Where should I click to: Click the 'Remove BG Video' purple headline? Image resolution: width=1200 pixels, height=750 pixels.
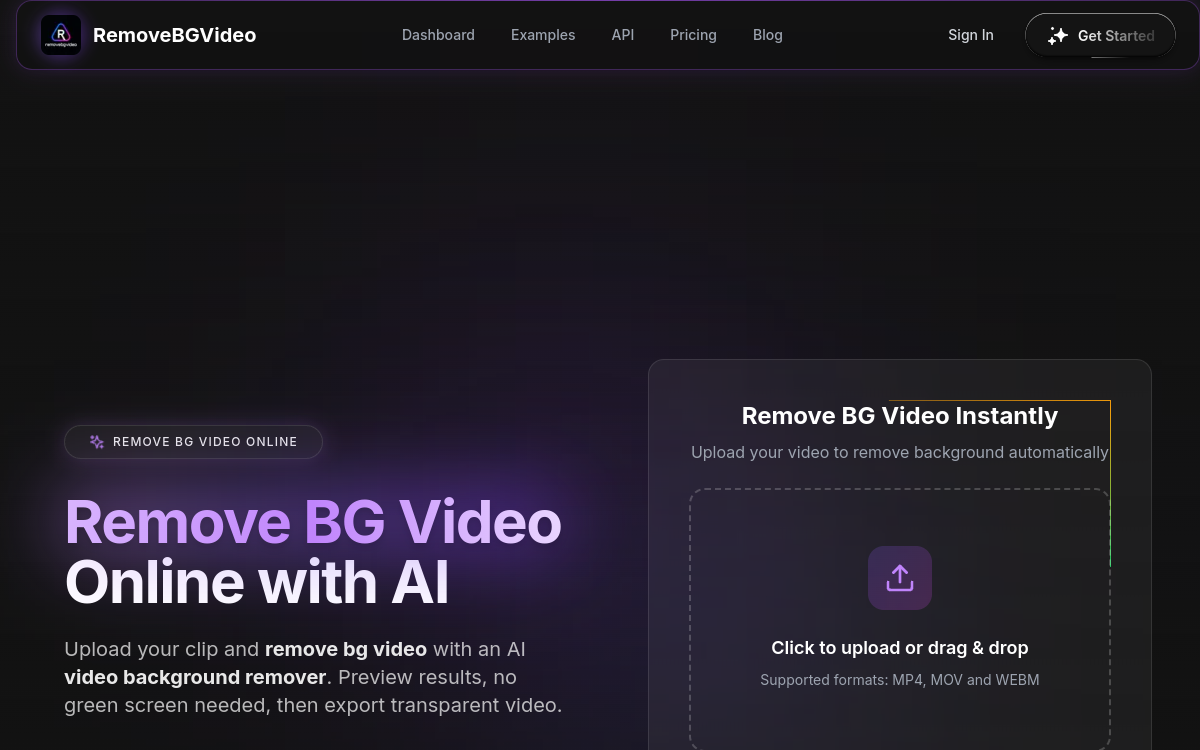coord(313,522)
